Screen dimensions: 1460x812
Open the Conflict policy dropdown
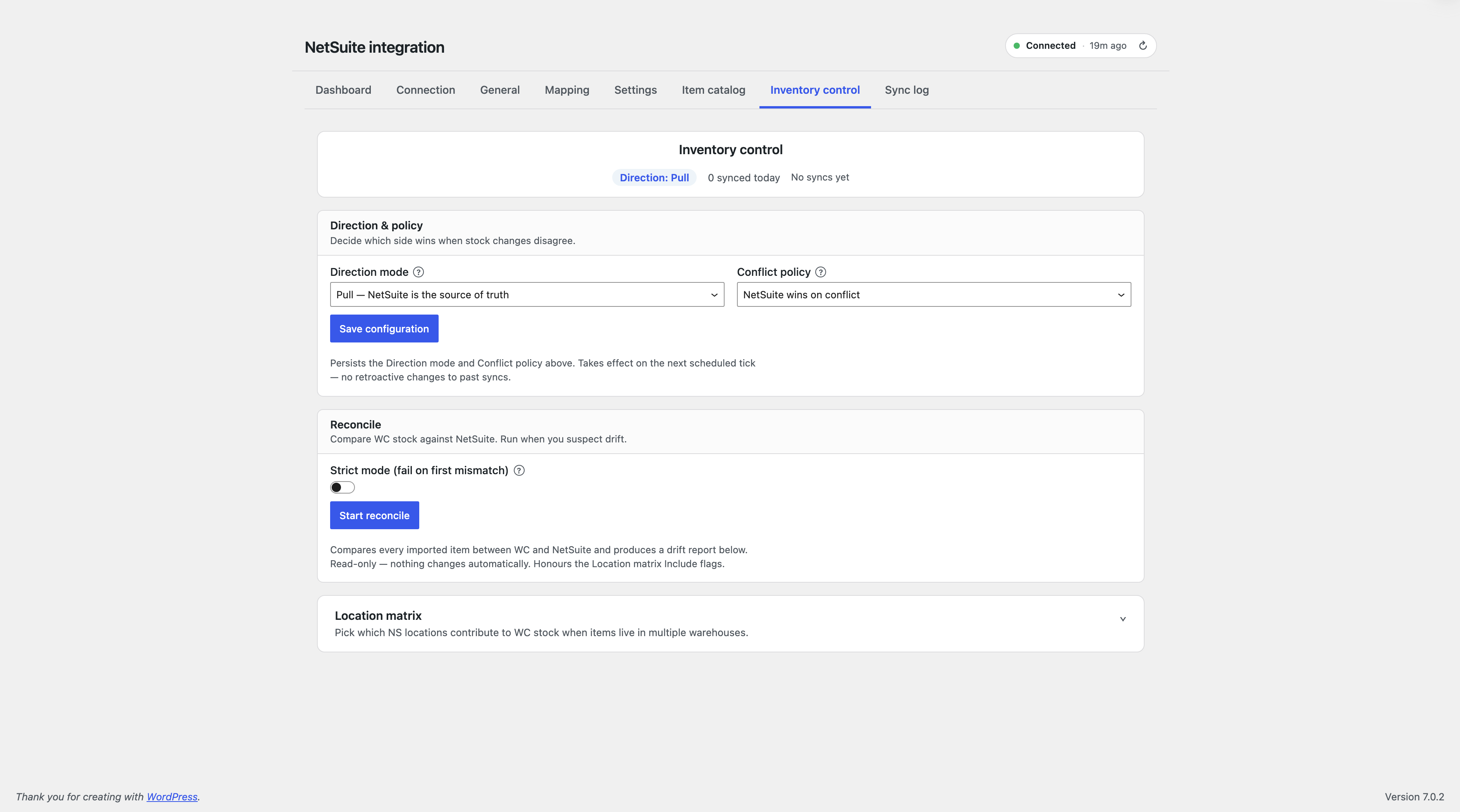point(933,295)
